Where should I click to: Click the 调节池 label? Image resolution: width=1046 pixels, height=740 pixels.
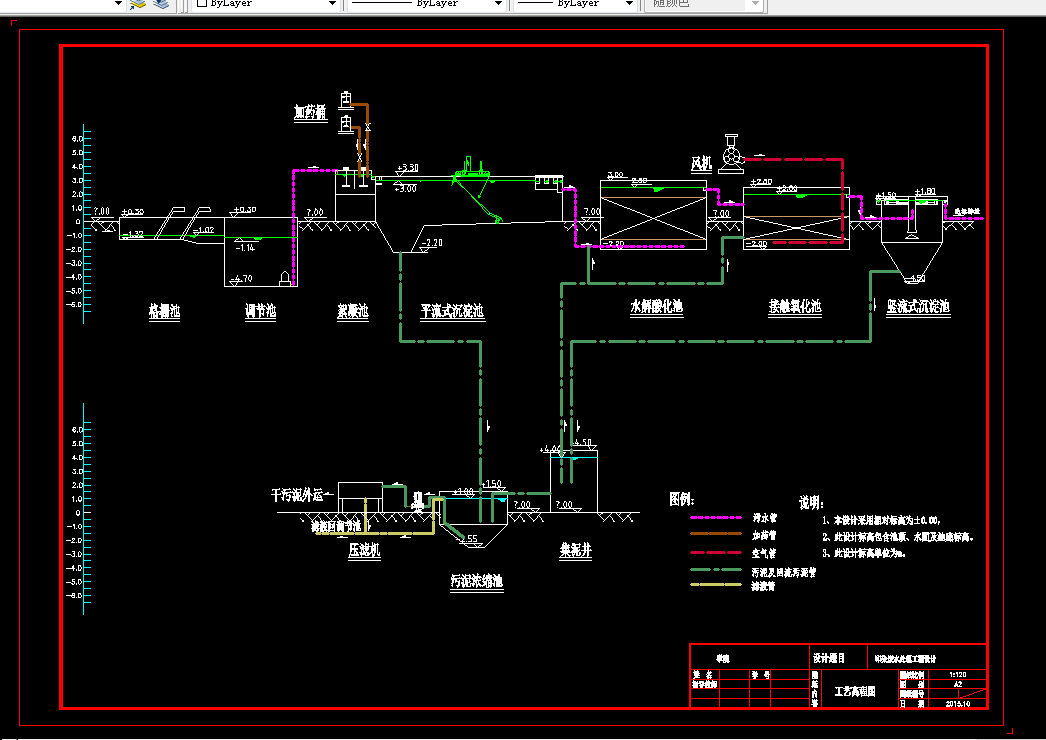260,311
